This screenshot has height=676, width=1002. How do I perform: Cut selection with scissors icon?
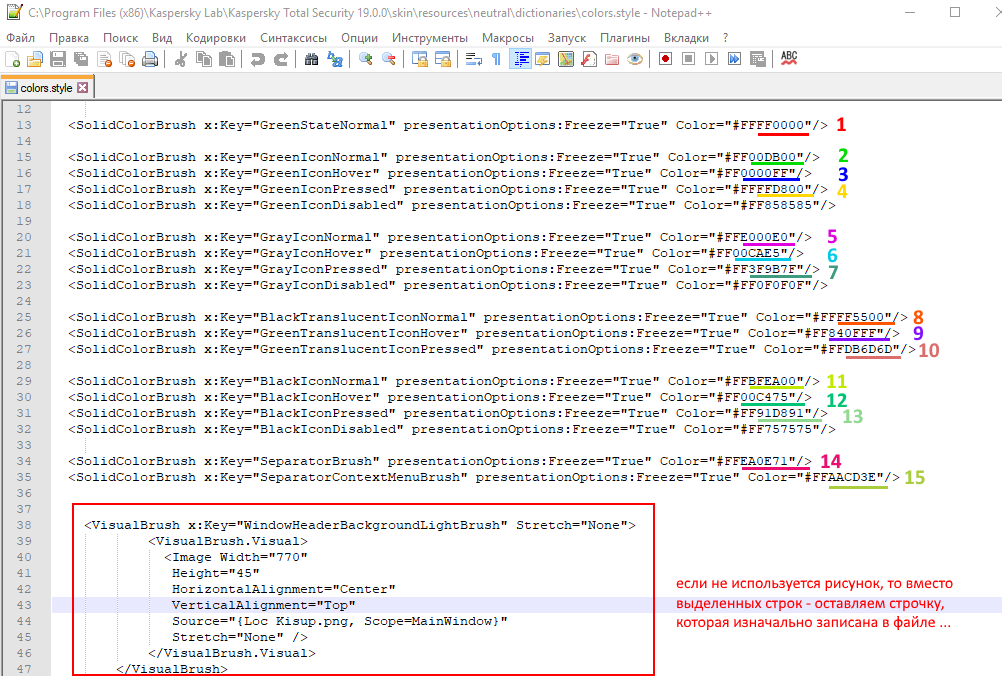(181, 59)
